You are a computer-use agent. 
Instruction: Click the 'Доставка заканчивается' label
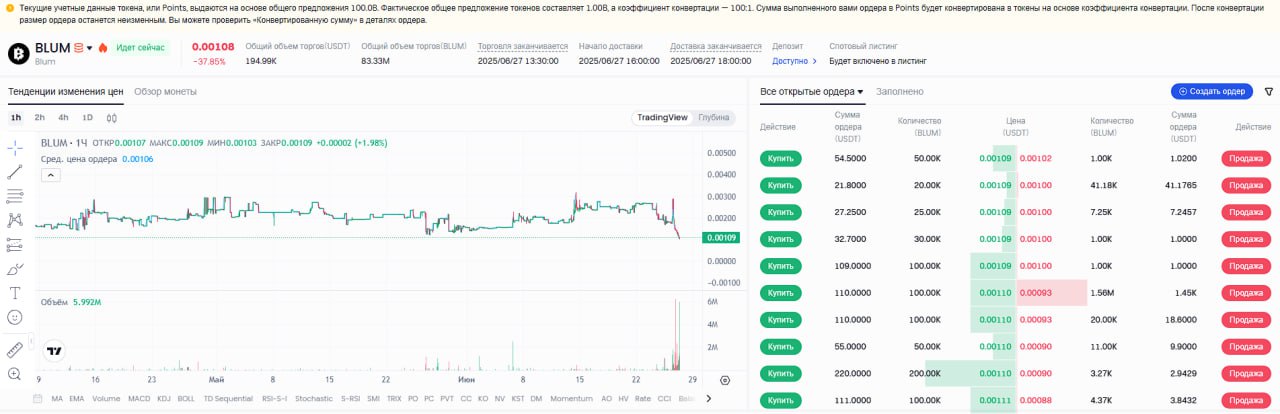[716, 46]
